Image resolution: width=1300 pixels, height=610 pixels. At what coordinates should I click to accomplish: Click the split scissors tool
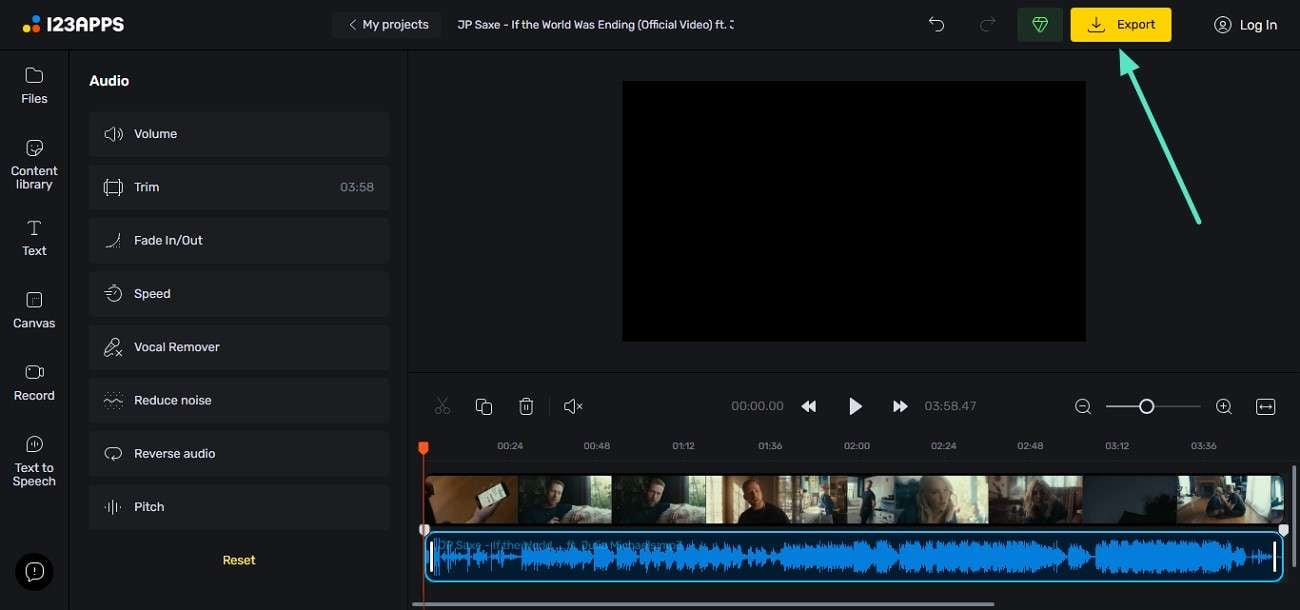[442, 406]
